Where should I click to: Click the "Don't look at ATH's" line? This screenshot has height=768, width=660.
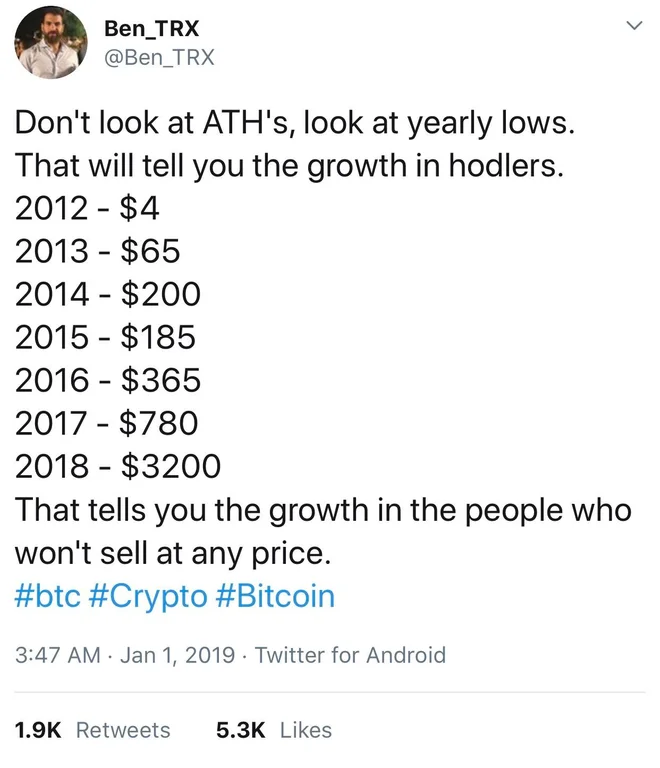click(x=294, y=122)
